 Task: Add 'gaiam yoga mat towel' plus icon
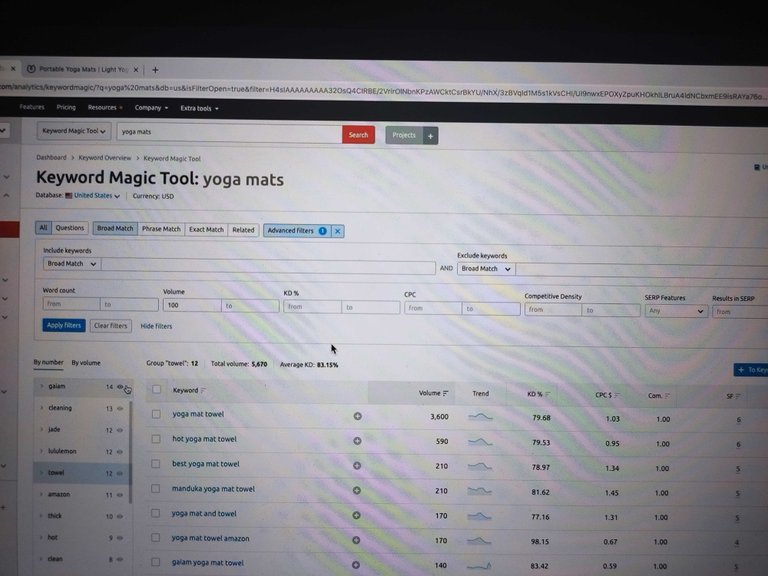point(356,565)
